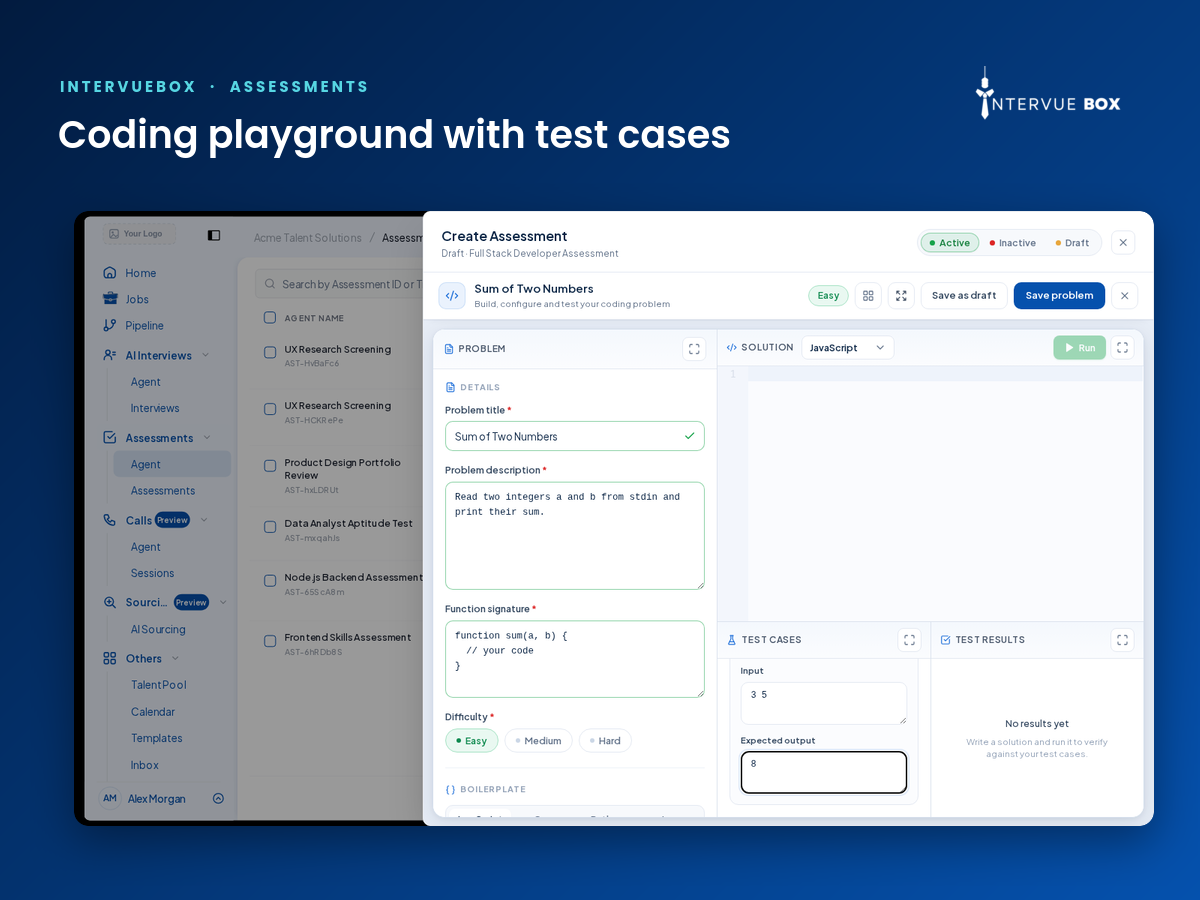The width and height of the screenshot is (1200, 900).
Task: Select Hard difficulty option
Action: (x=605, y=741)
